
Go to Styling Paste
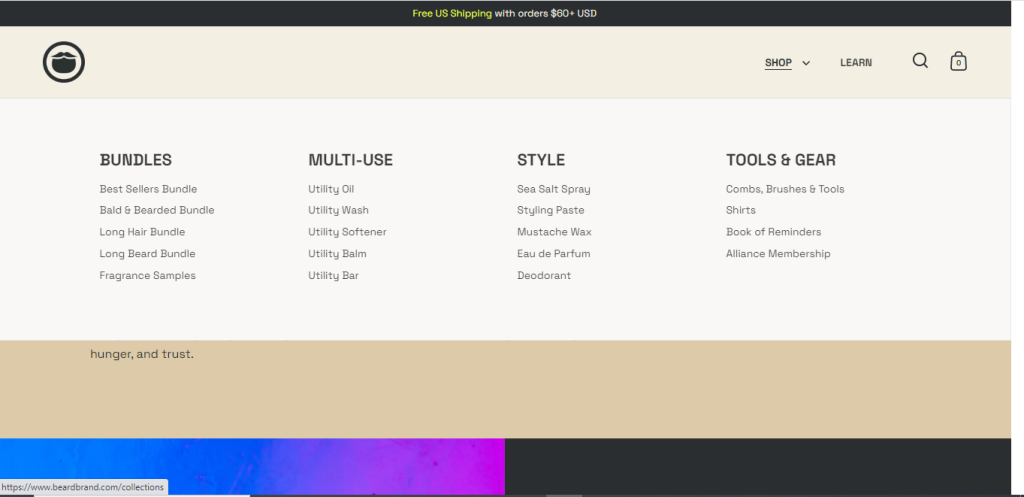point(551,210)
